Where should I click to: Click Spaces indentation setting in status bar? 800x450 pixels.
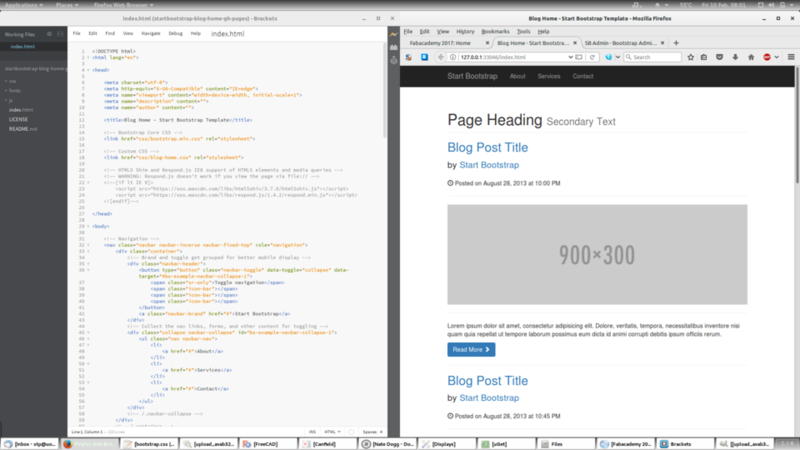[372, 432]
